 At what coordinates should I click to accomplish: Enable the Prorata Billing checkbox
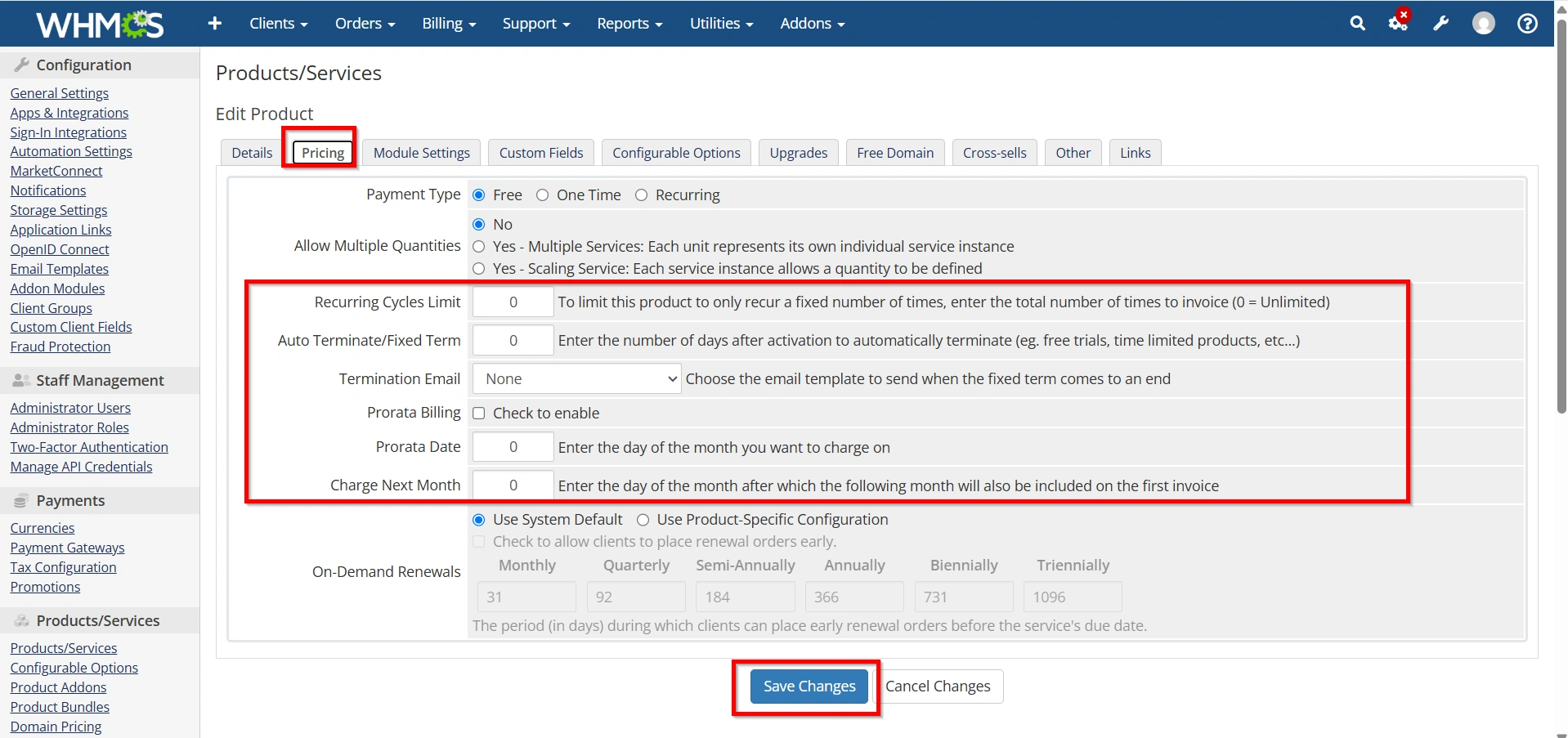[x=479, y=414]
